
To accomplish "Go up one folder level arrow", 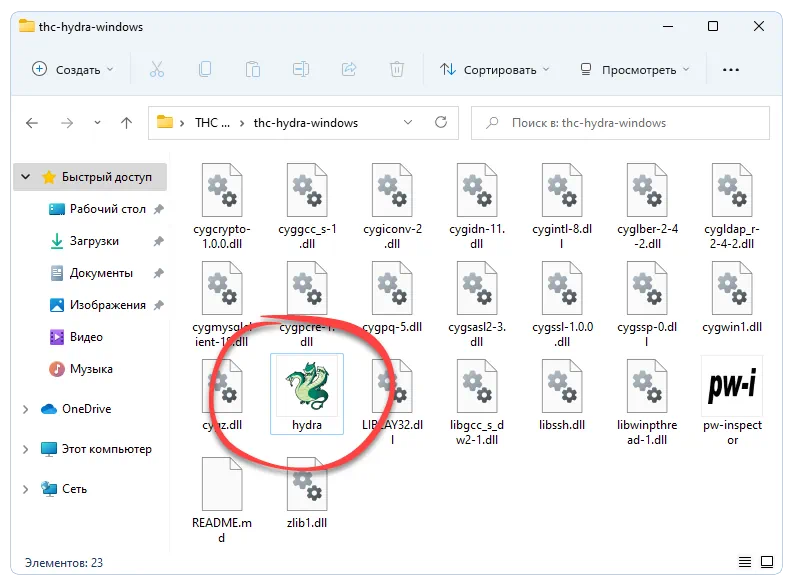I will tap(126, 123).
